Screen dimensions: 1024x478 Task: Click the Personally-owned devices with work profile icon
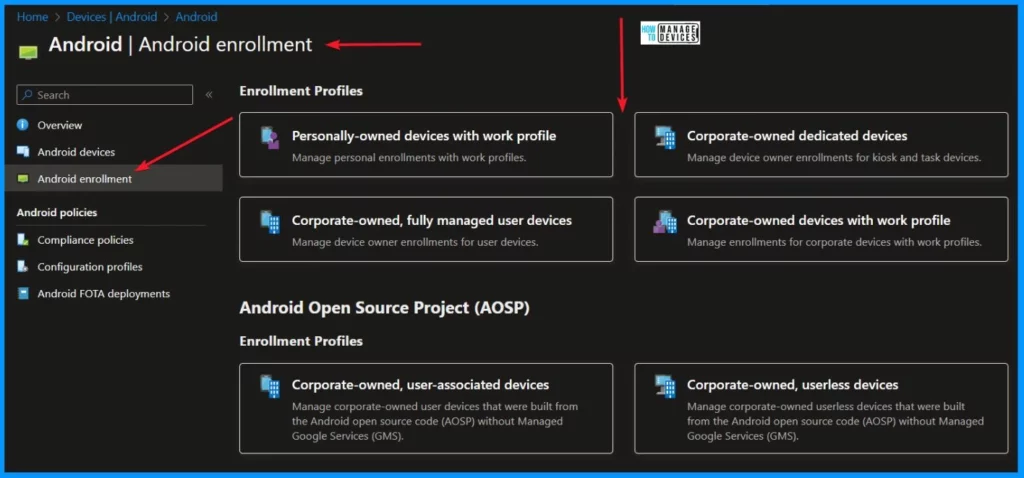pyautogui.click(x=270, y=138)
